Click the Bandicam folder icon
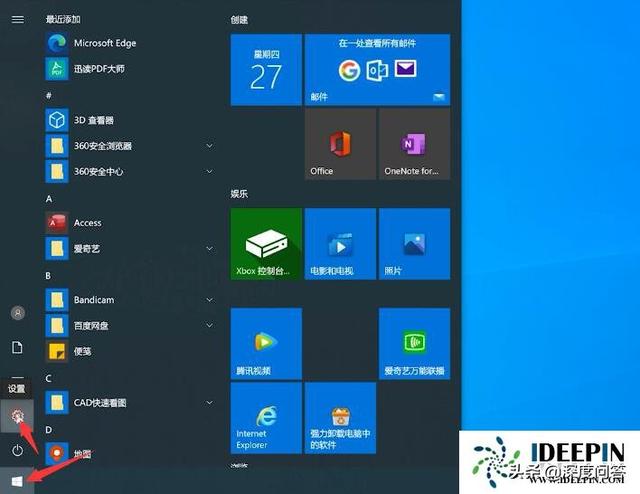This screenshot has width=640, height=494. [57, 300]
